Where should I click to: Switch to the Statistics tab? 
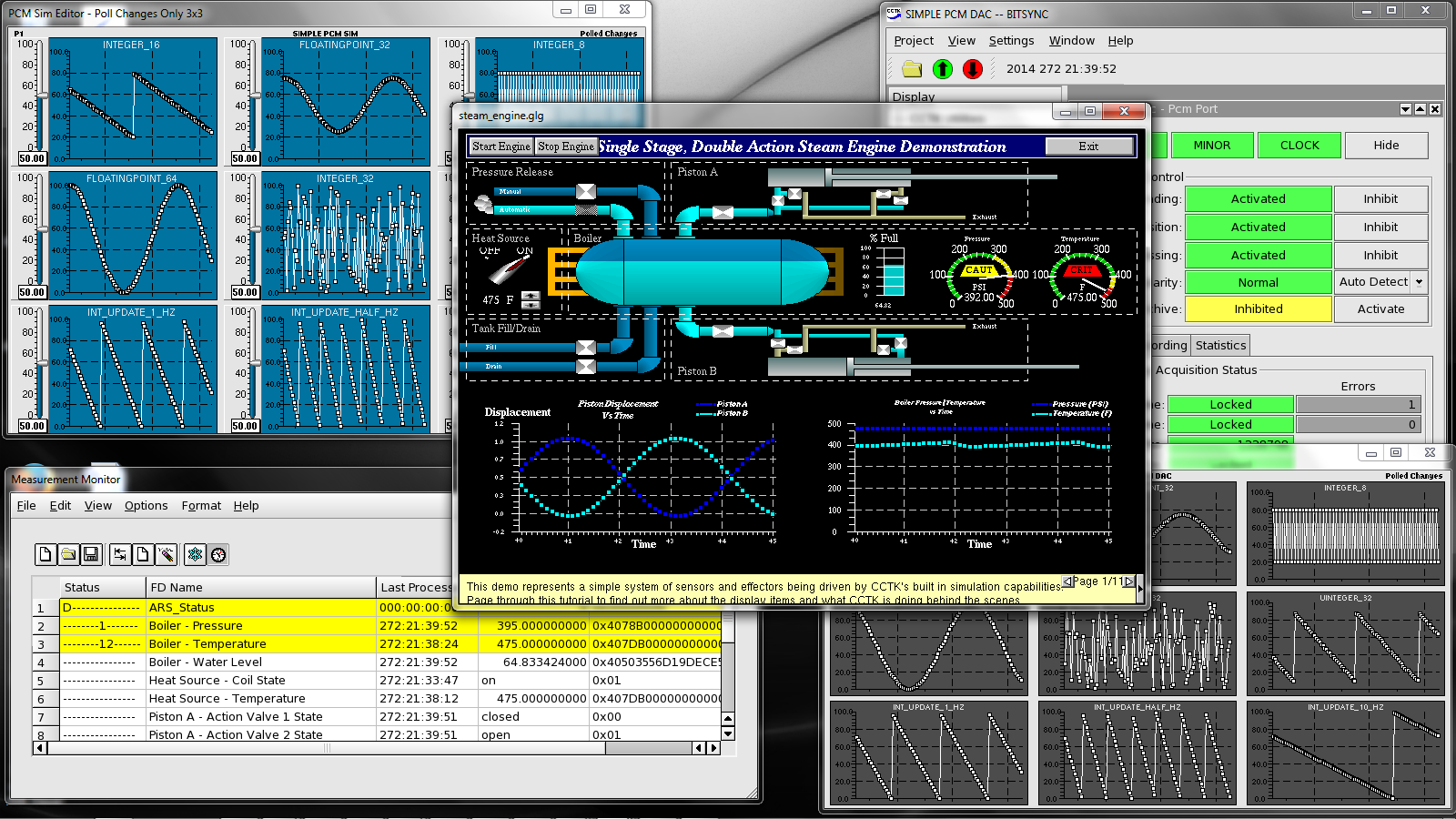tap(1220, 346)
